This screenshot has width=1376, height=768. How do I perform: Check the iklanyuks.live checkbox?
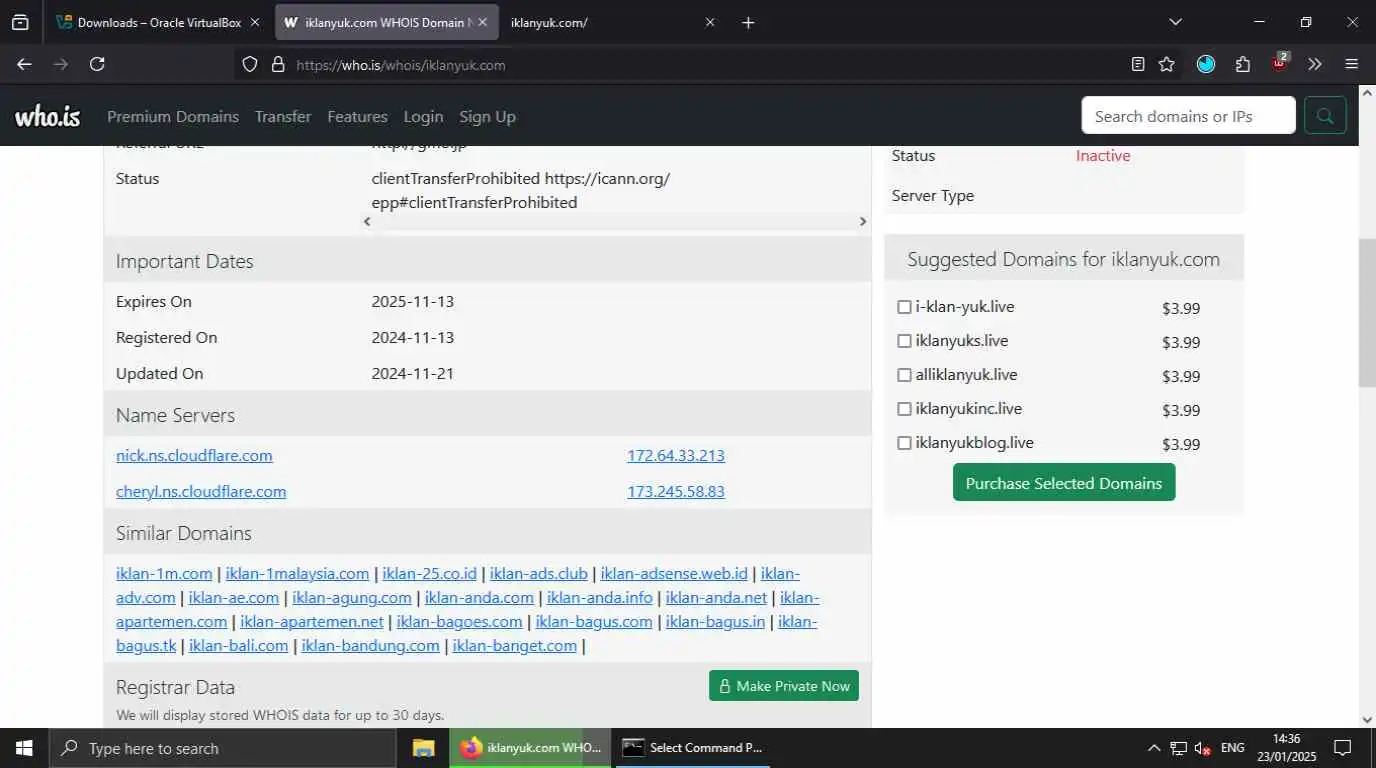pos(904,341)
